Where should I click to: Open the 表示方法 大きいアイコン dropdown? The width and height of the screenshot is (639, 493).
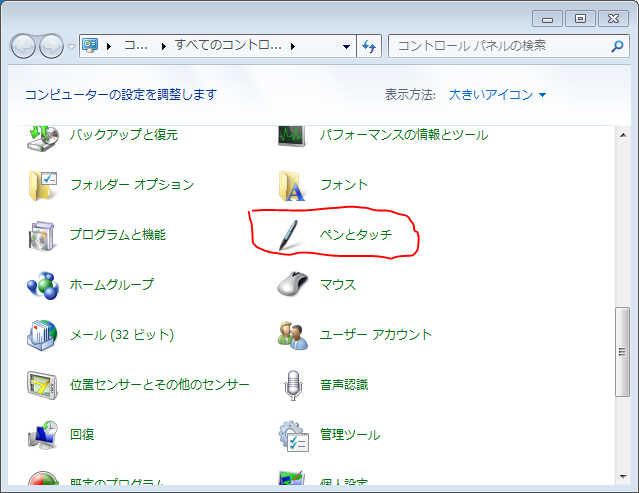point(497,94)
